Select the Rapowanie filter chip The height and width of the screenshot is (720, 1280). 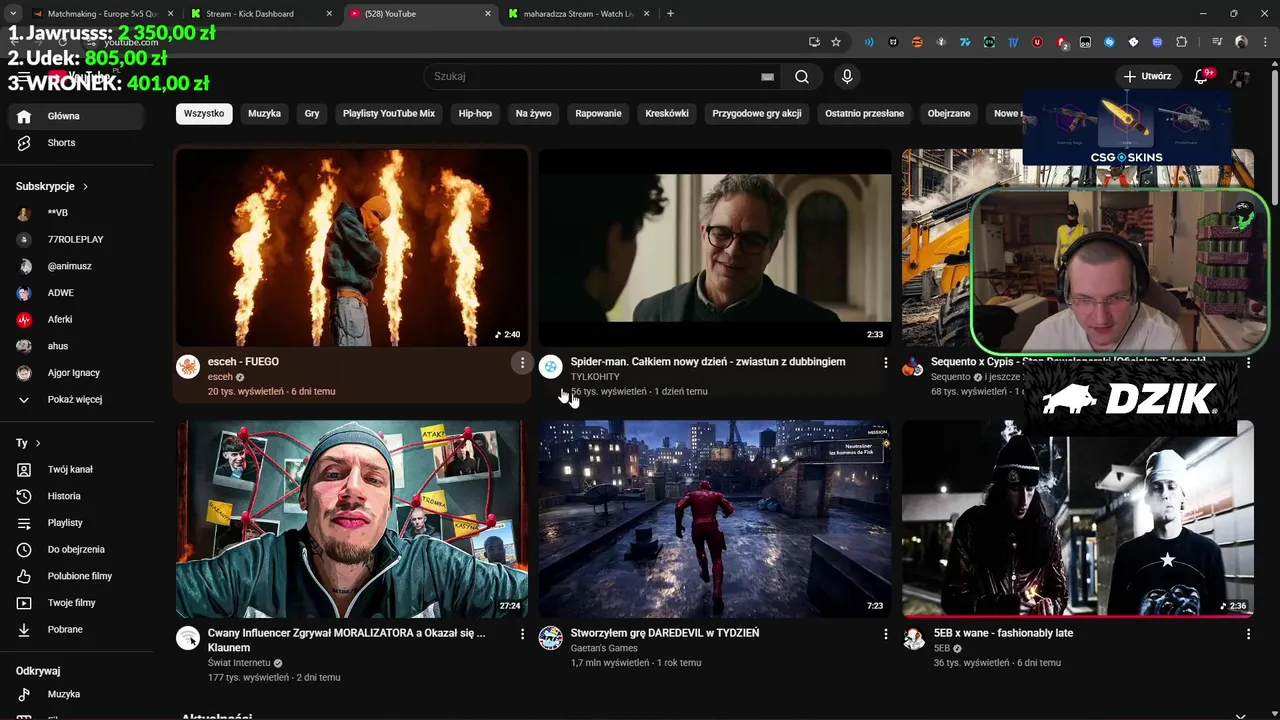(598, 114)
